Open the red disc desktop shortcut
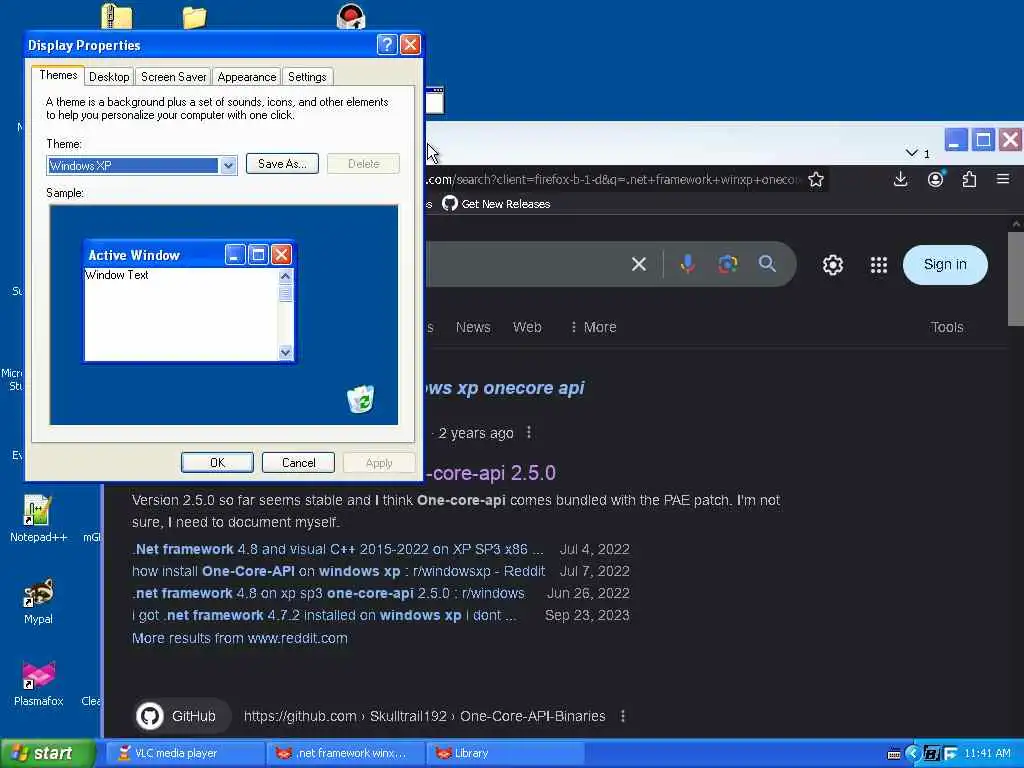This screenshot has height=768, width=1024. click(x=351, y=16)
